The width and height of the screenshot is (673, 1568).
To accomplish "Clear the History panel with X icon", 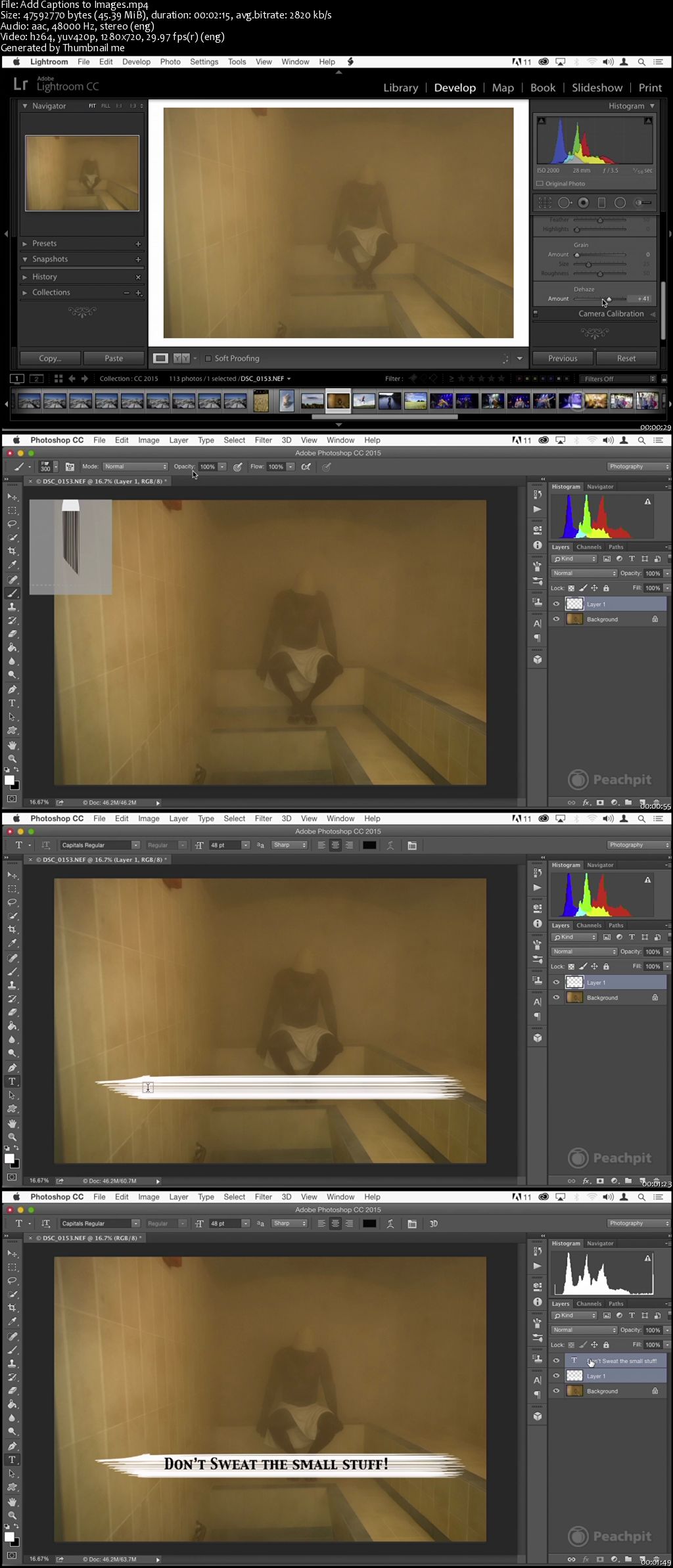I will pyautogui.click(x=138, y=277).
